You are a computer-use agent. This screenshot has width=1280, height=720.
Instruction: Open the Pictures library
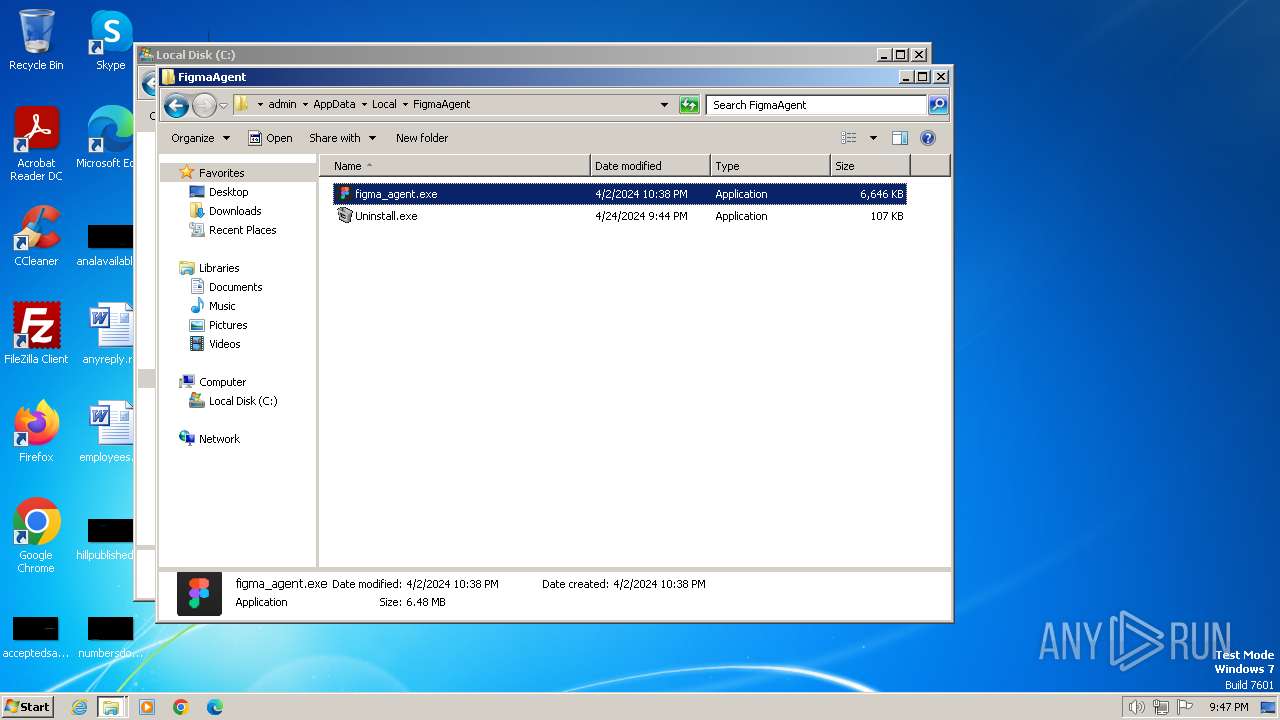point(228,325)
